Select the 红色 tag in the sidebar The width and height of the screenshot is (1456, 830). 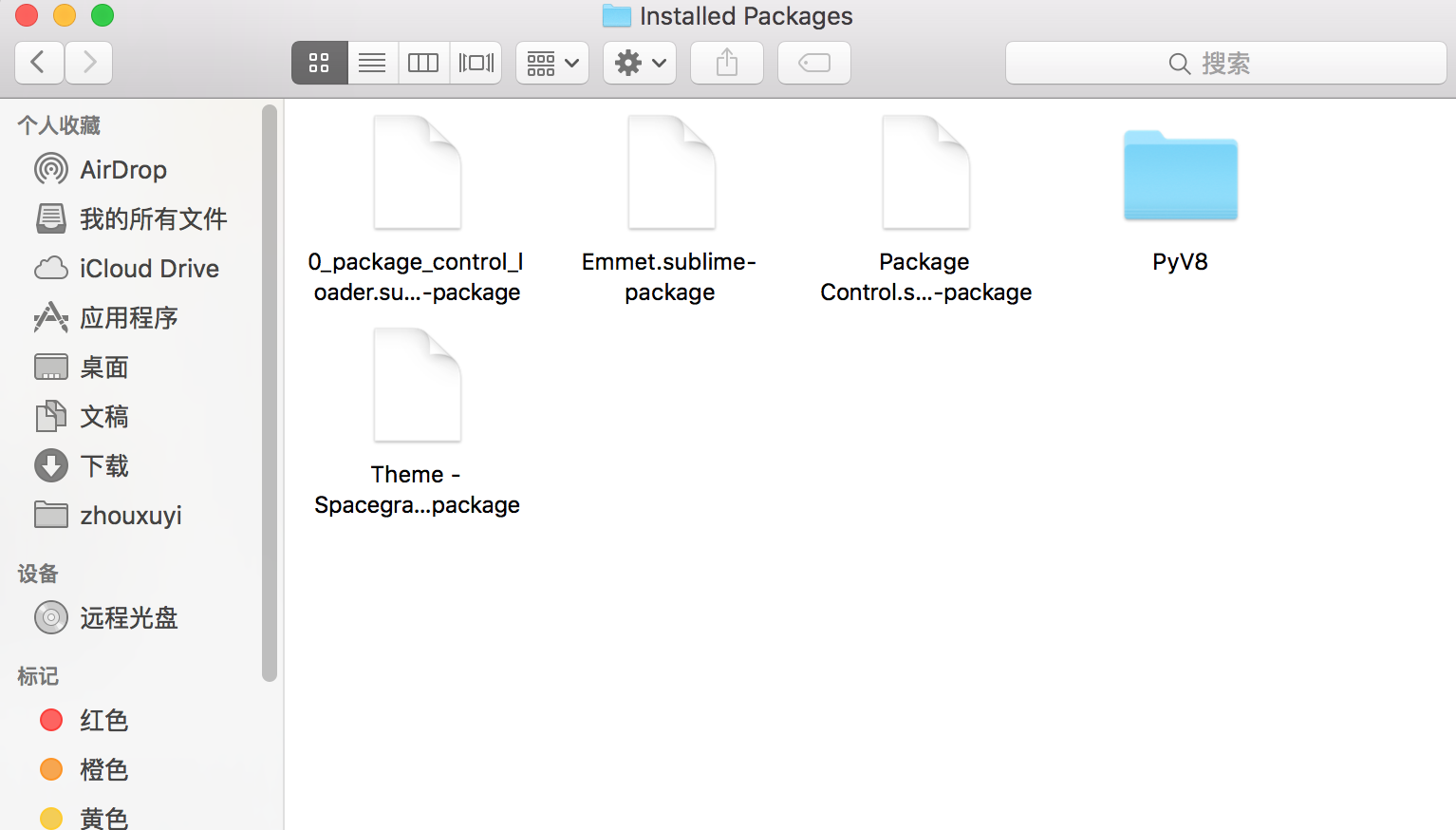coord(103,720)
